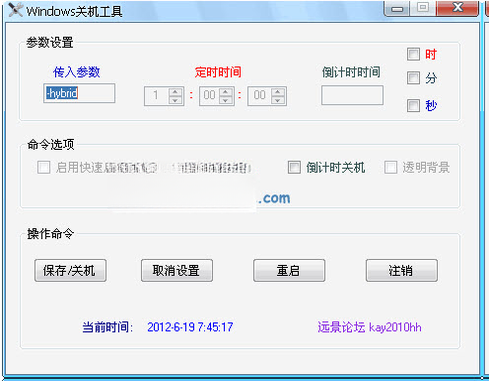
Task: Click the 保存/关机 button
Action: [x=70, y=270]
